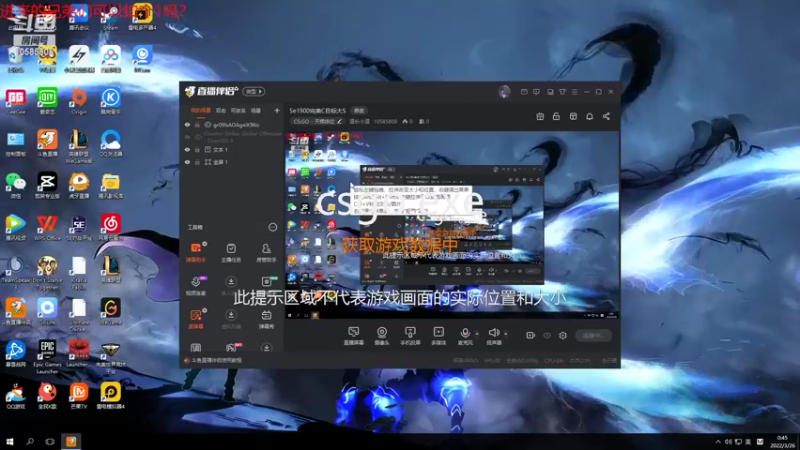Screen dimensions: 800x450
Task: Click the recording camera icon
Action: (x=531, y=335)
